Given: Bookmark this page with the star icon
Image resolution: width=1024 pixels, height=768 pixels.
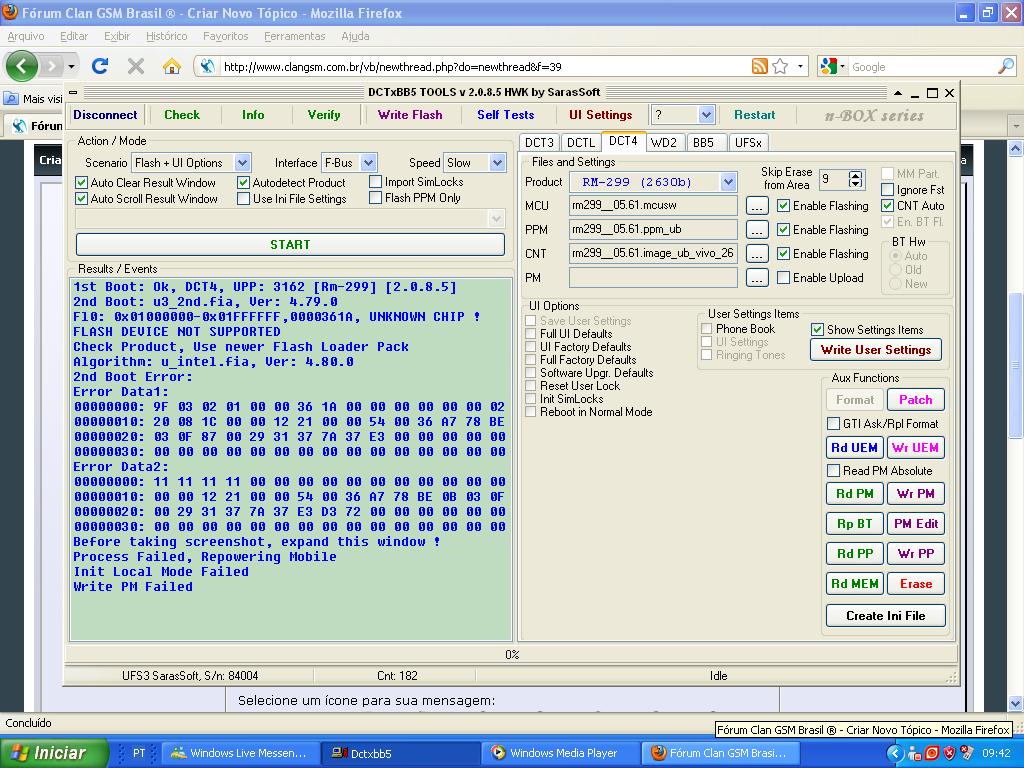Looking at the screenshot, I should (780, 66).
